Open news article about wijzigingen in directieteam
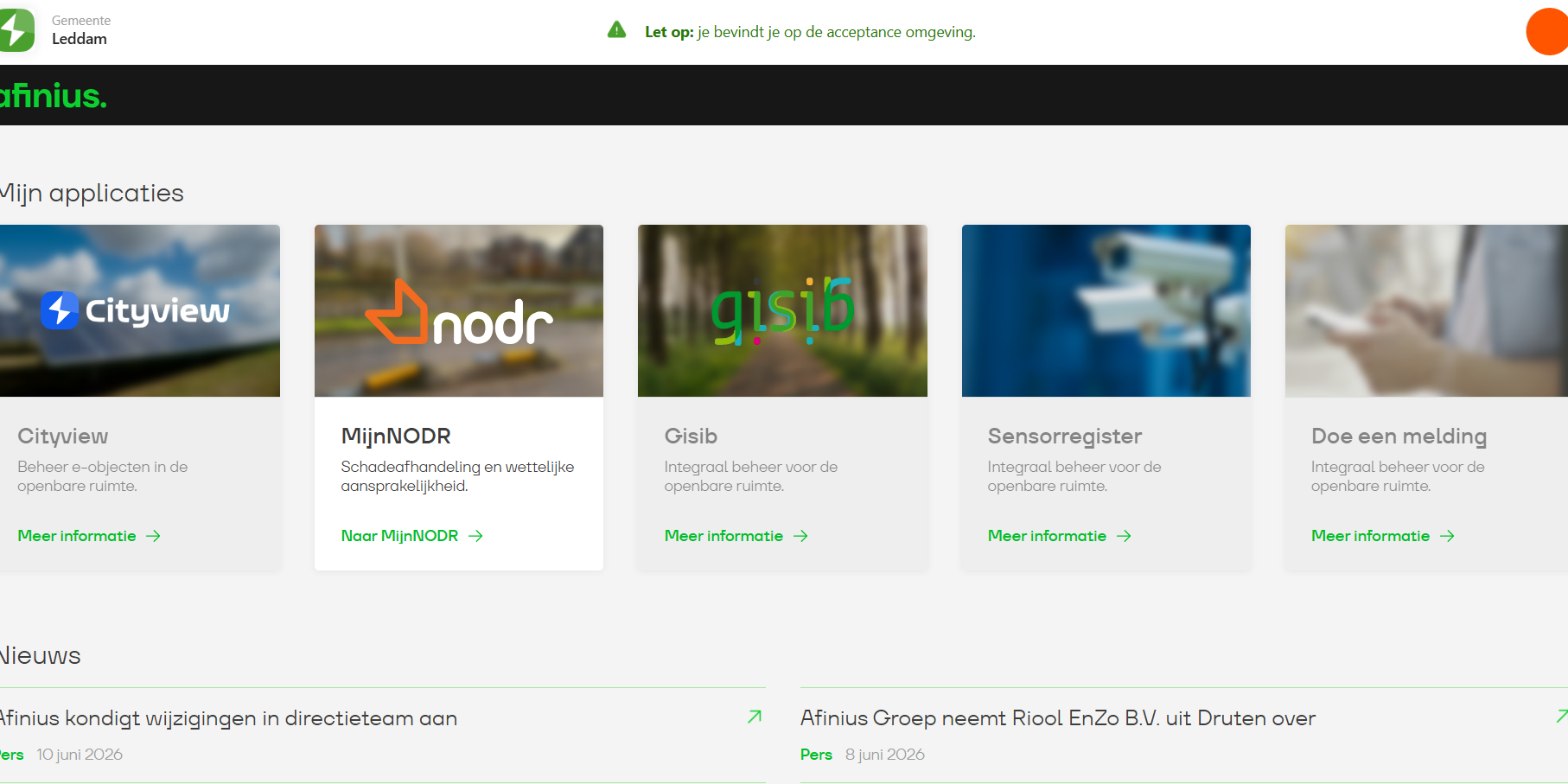The image size is (1568, 784). [x=228, y=718]
